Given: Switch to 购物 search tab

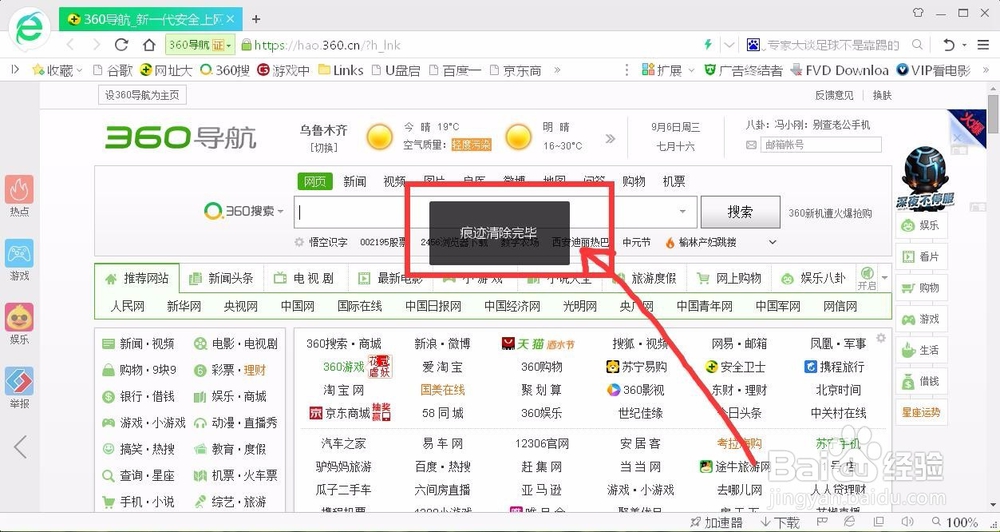Looking at the screenshot, I should pyautogui.click(x=633, y=182).
